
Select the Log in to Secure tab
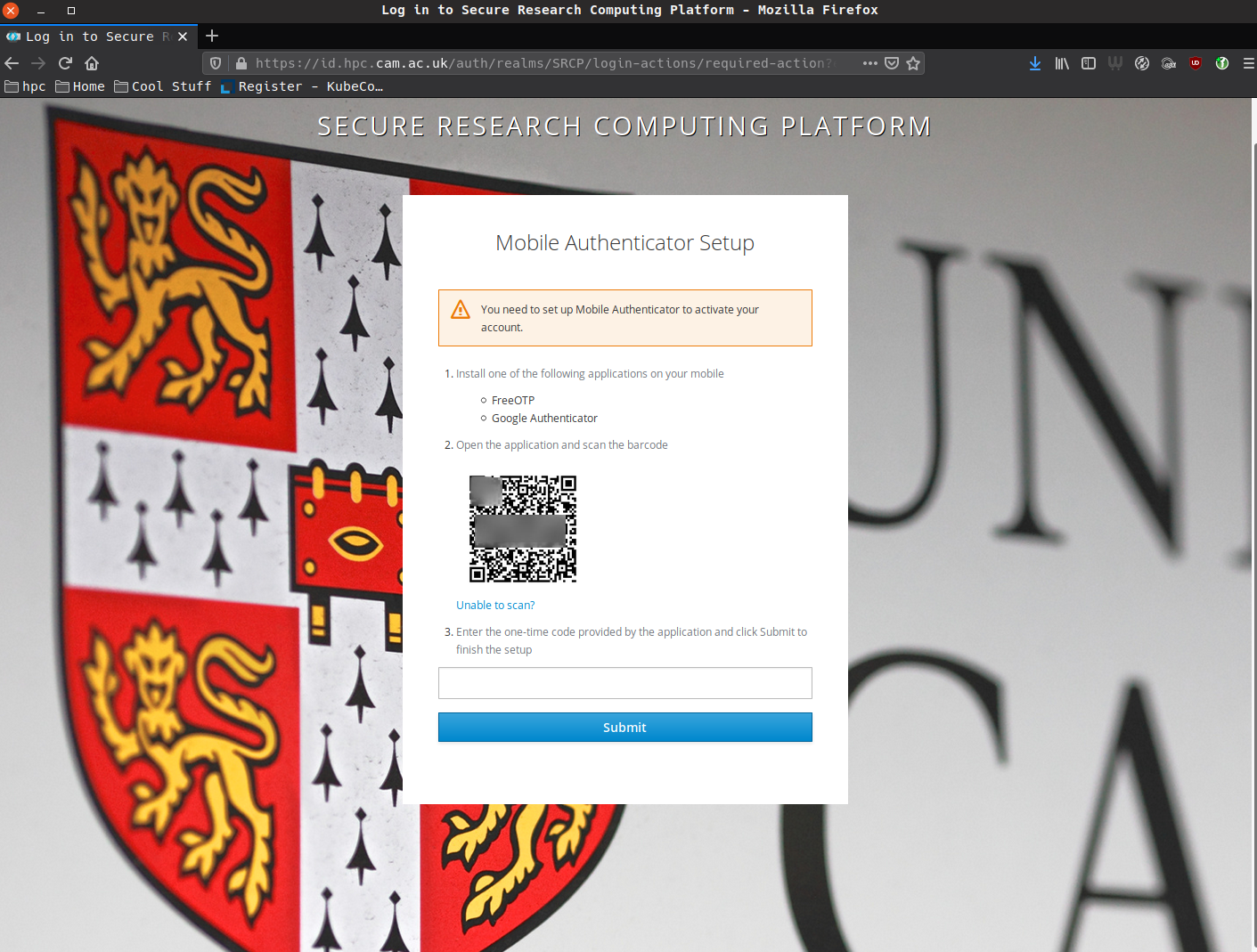click(x=89, y=37)
